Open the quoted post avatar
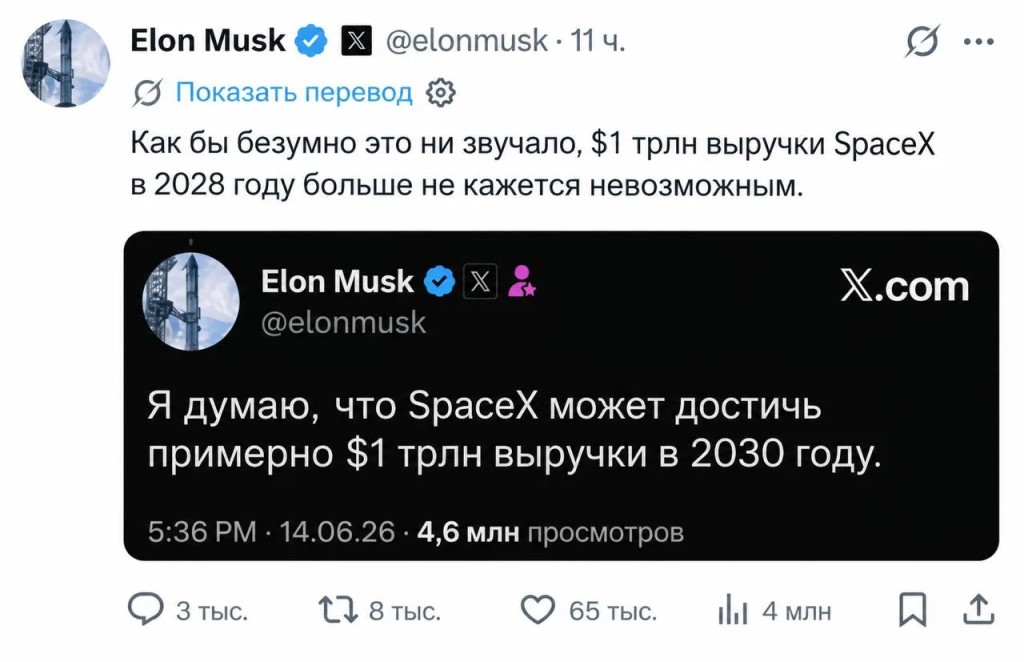The image size is (1024, 662). coord(191,302)
